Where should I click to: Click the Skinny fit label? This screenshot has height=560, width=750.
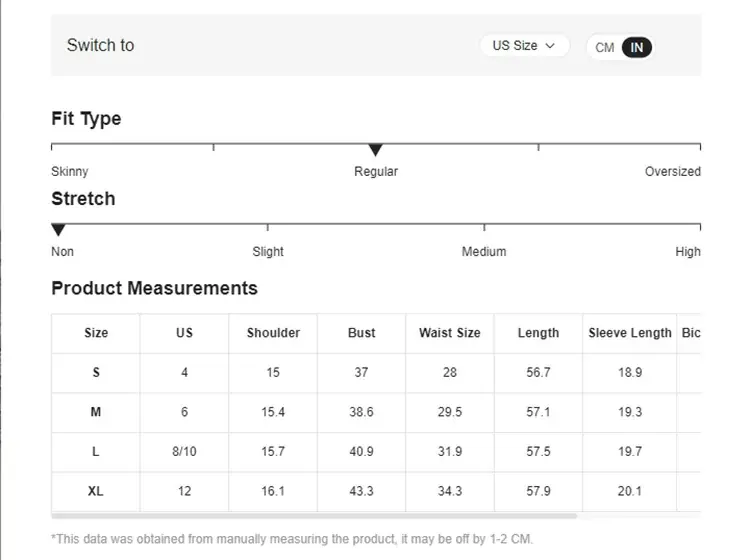(70, 172)
